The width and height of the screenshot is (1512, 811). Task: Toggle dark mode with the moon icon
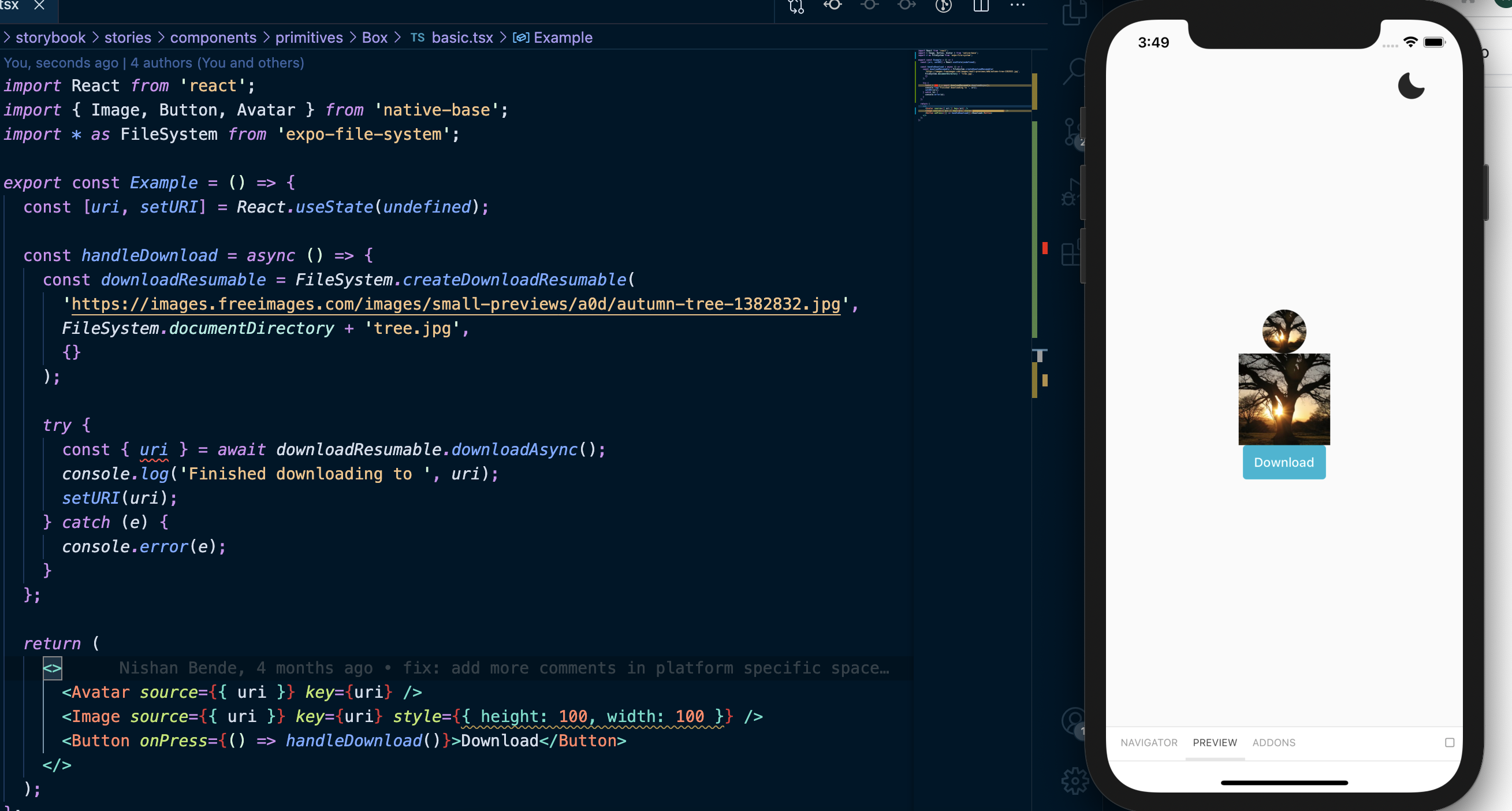(1410, 86)
